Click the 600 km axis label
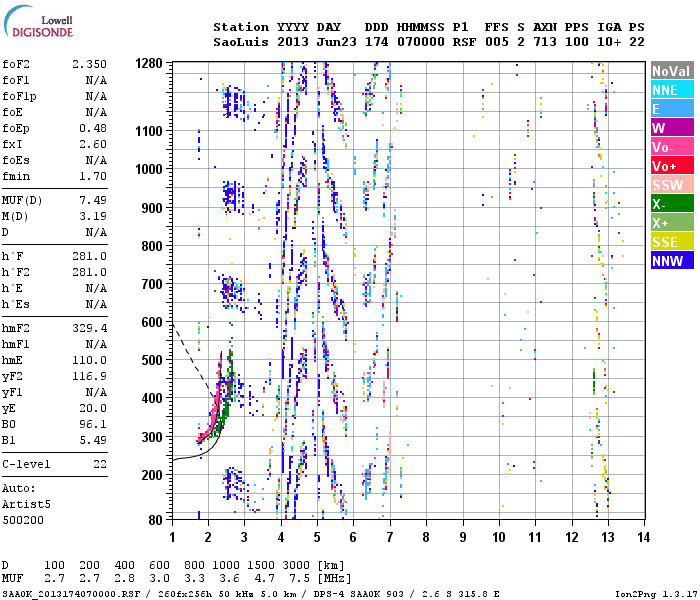Viewport: 700px width, 600px height. pos(152,322)
